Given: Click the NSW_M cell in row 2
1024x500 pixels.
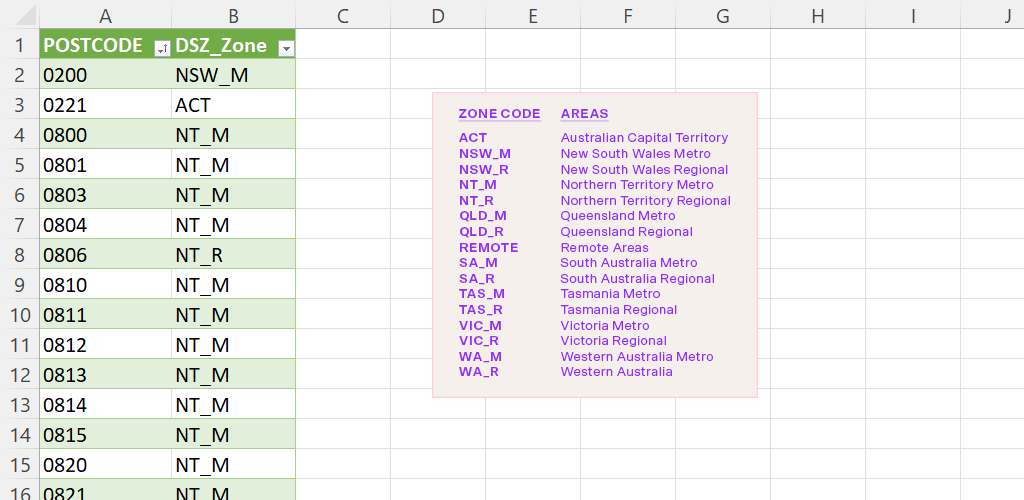Looking at the screenshot, I should coord(233,75).
